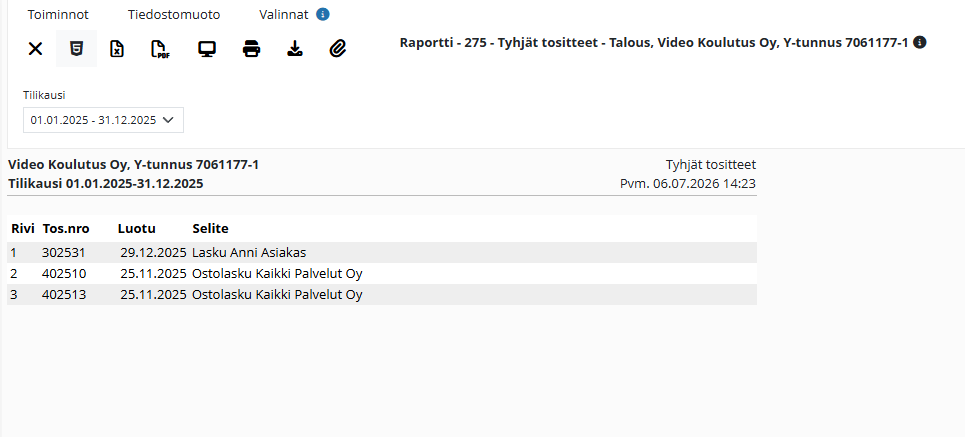Open the info icon after the report title
The height and width of the screenshot is (437, 965).
(919, 42)
